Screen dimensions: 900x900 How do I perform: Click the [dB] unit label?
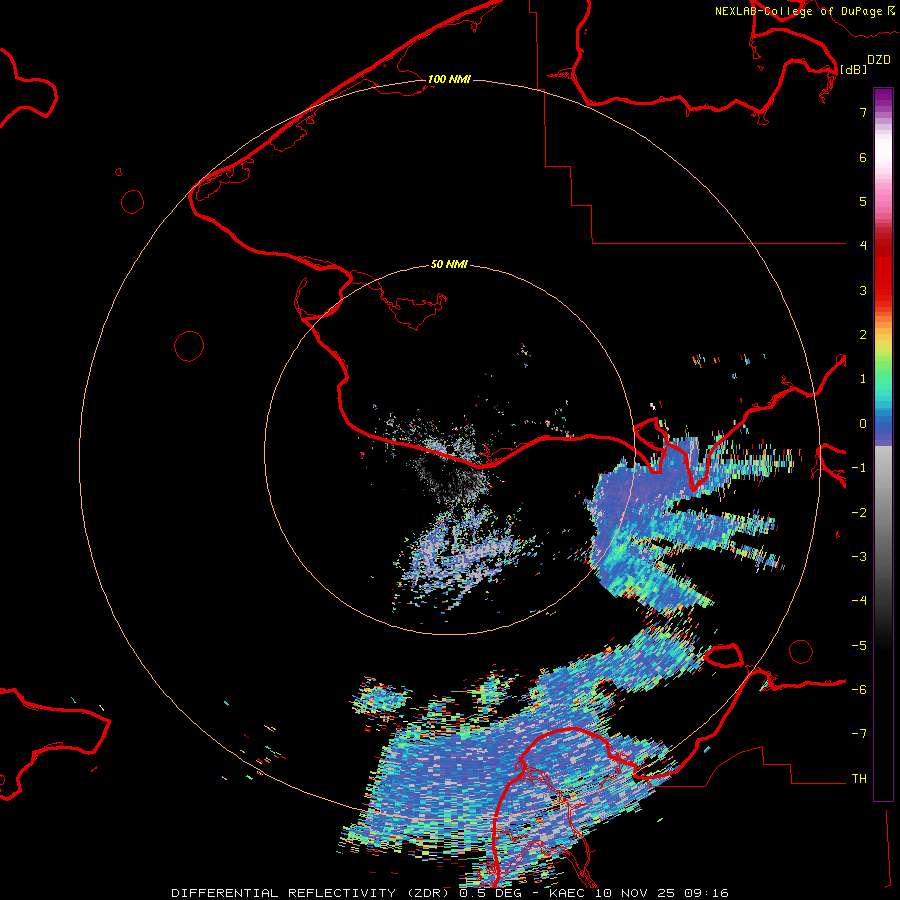[853, 69]
